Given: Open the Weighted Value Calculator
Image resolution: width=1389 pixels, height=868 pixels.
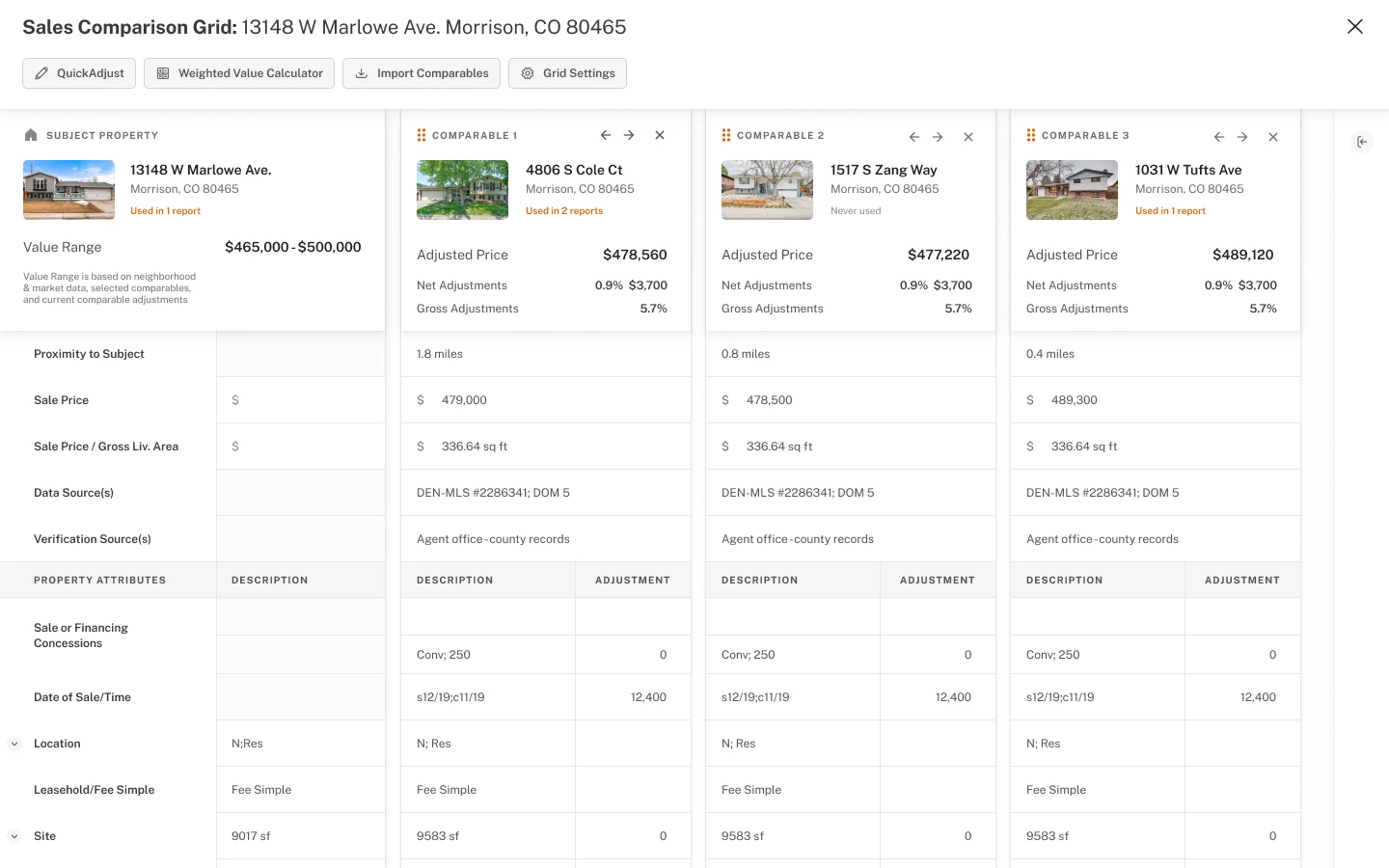Looking at the screenshot, I should (239, 73).
